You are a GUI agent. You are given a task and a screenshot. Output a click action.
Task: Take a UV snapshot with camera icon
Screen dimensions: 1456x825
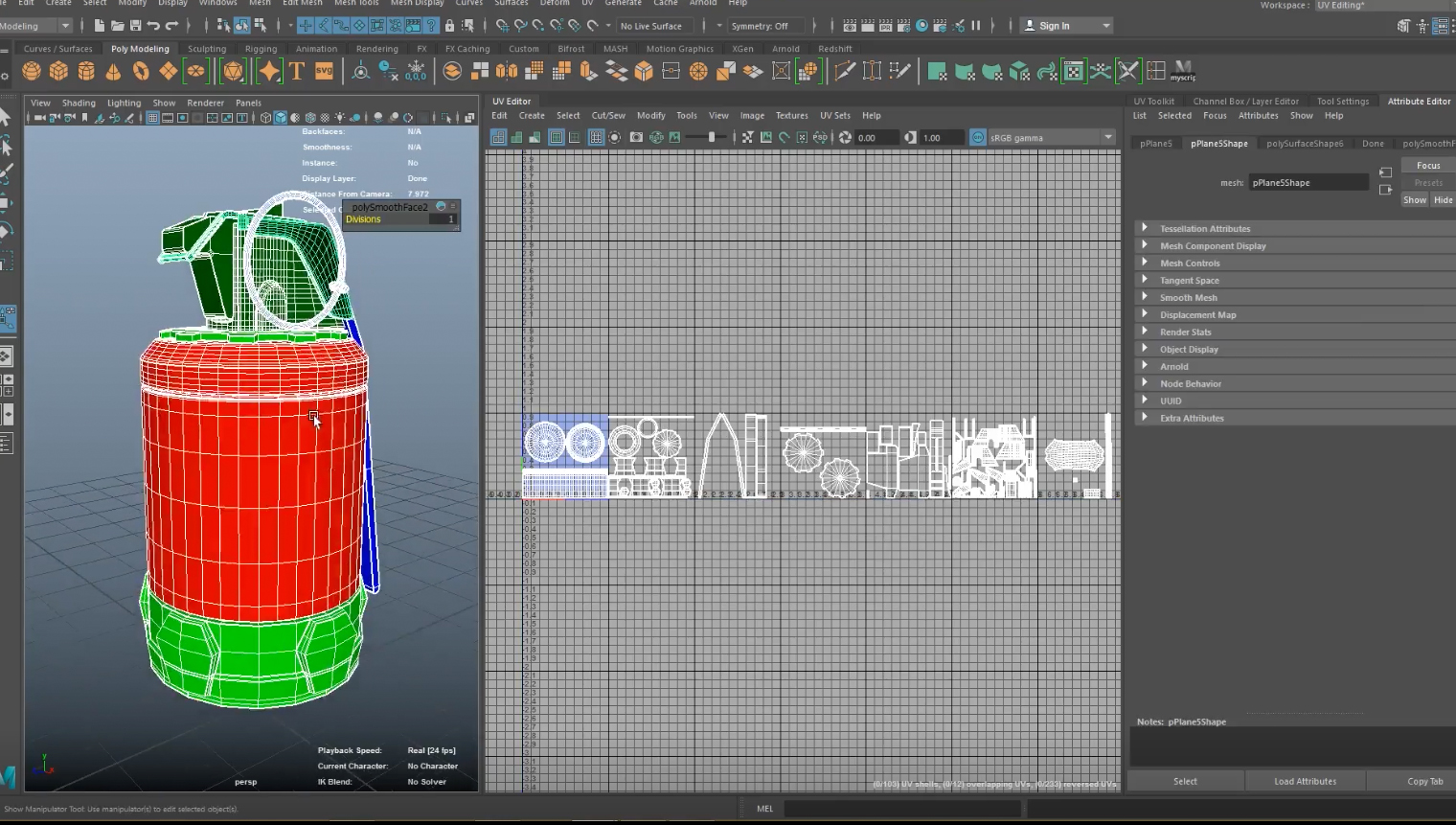pyautogui.click(x=636, y=138)
